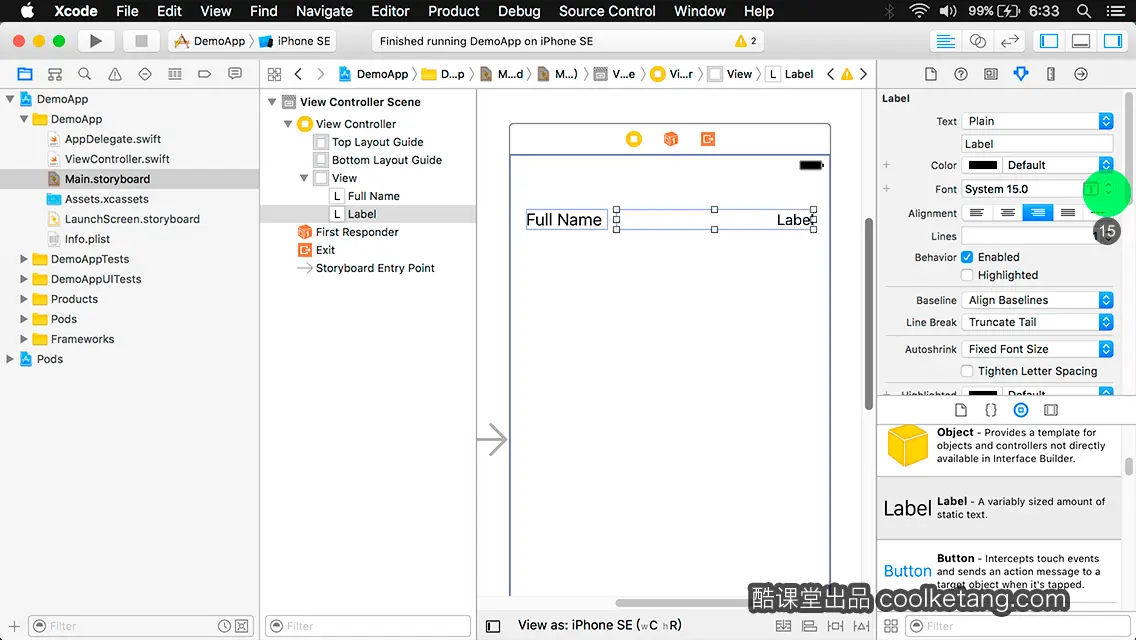Toggle the Navigator panel
The width and height of the screenshot is (1136, 640).
coord(1049,41)
